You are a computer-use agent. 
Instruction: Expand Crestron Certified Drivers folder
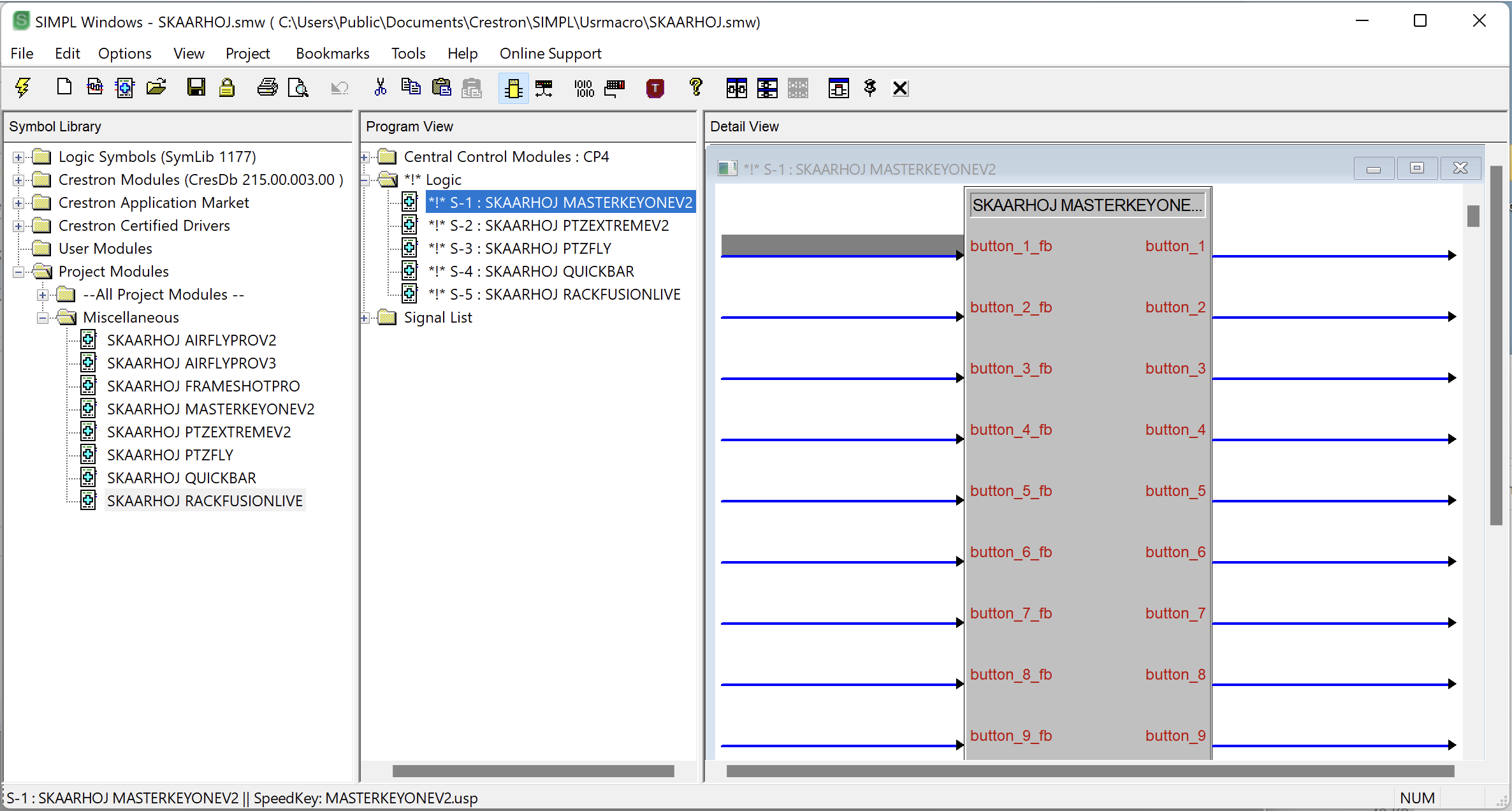pos(18,226)
